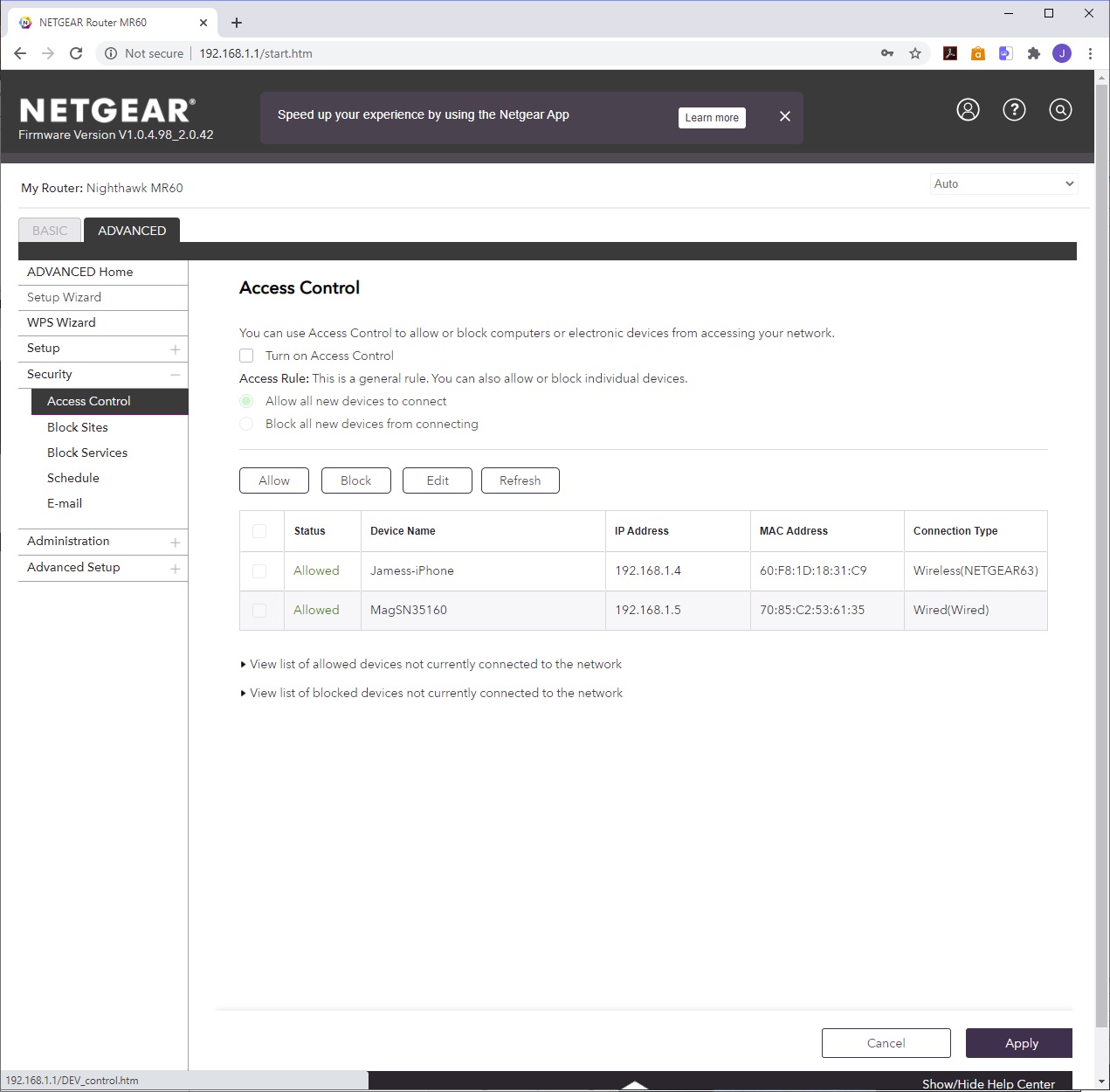Open the user account profile icon
The image size is (1110, 1092).
[x=968, y=109]
